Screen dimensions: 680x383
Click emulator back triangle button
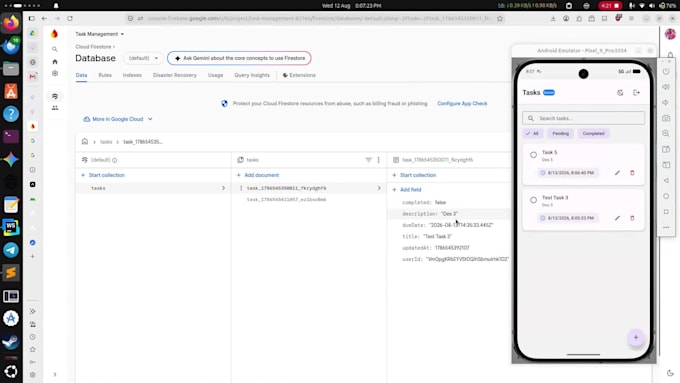(x=666, y=180)
